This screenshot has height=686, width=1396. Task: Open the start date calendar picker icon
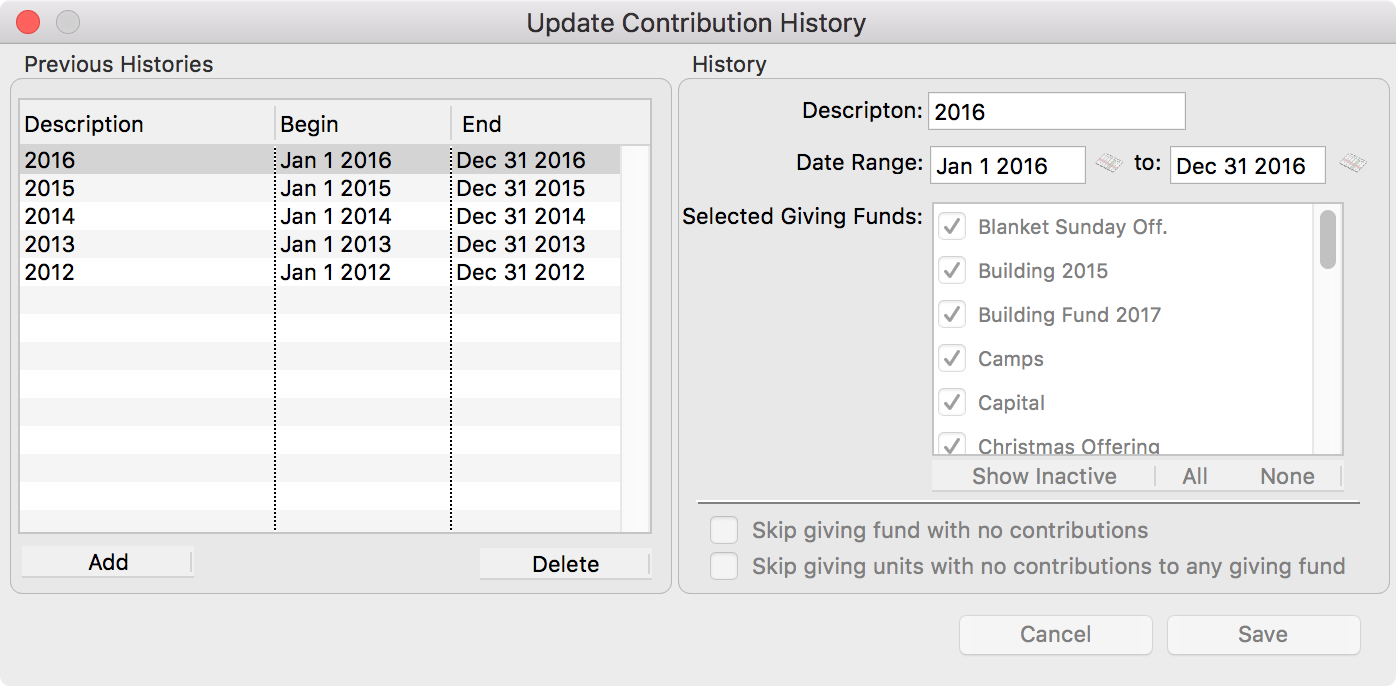coord(1108,163)
